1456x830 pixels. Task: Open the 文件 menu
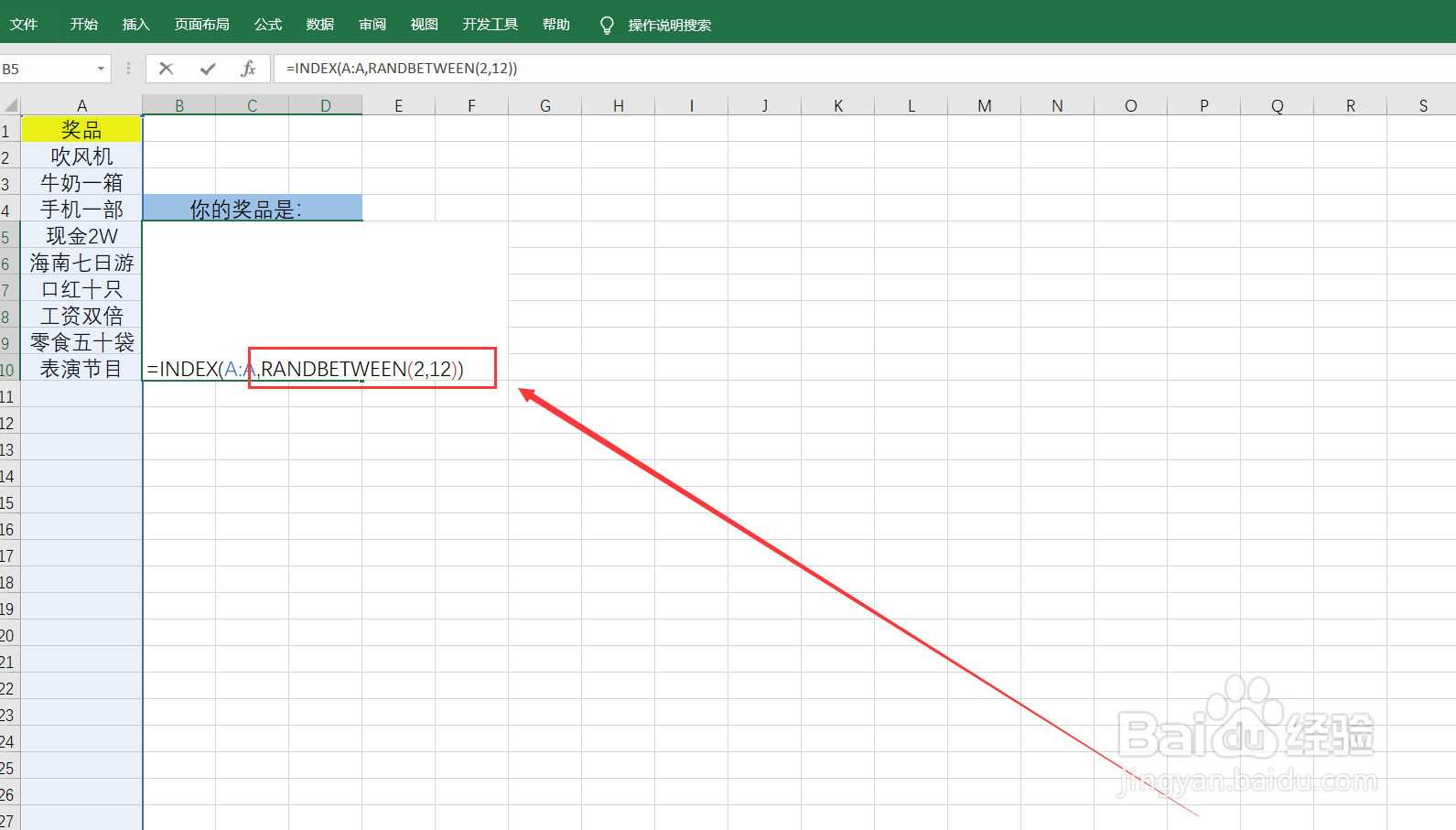24,25
